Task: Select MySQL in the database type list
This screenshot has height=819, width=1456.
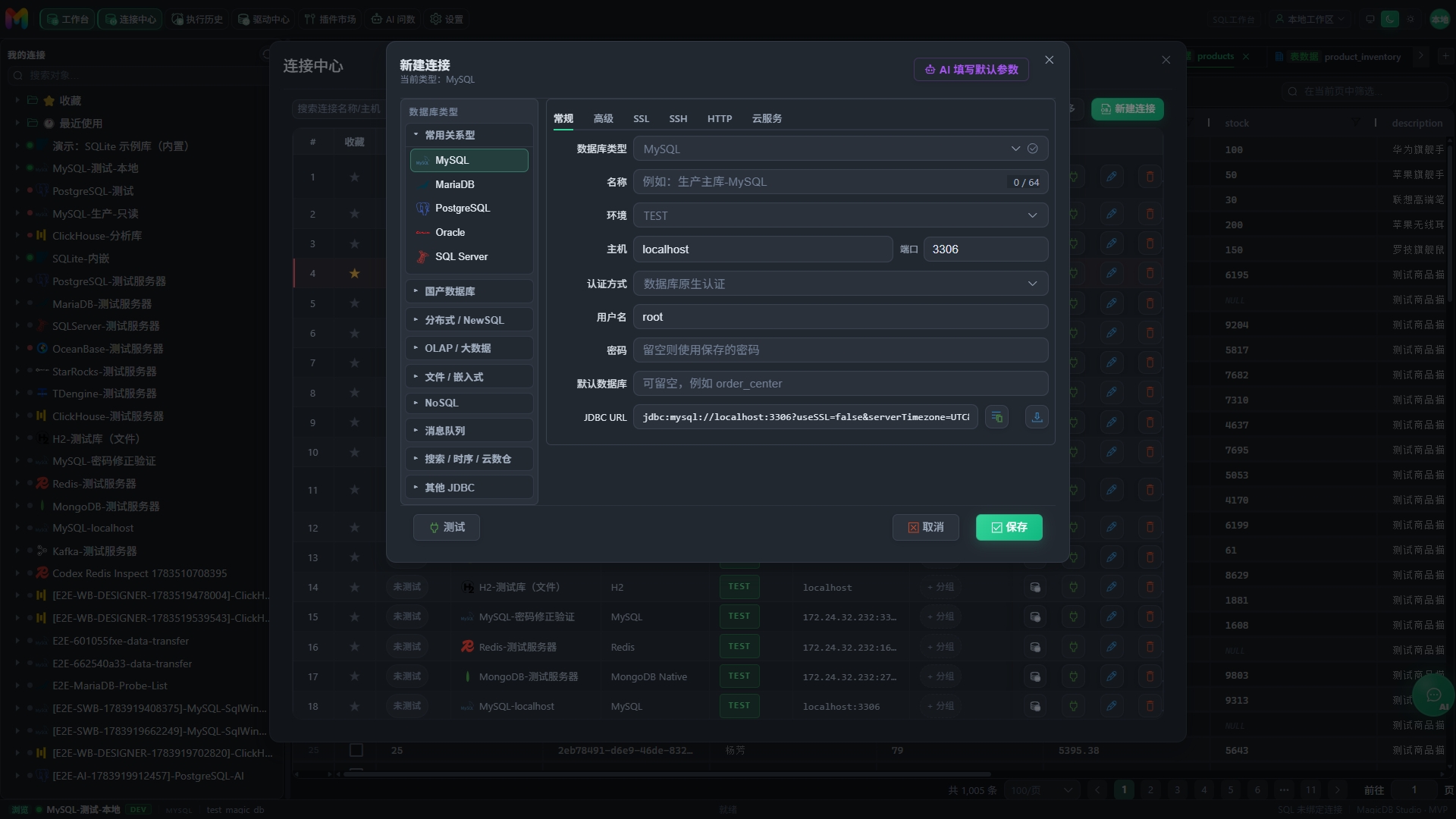Action: [x=469, y=160]
